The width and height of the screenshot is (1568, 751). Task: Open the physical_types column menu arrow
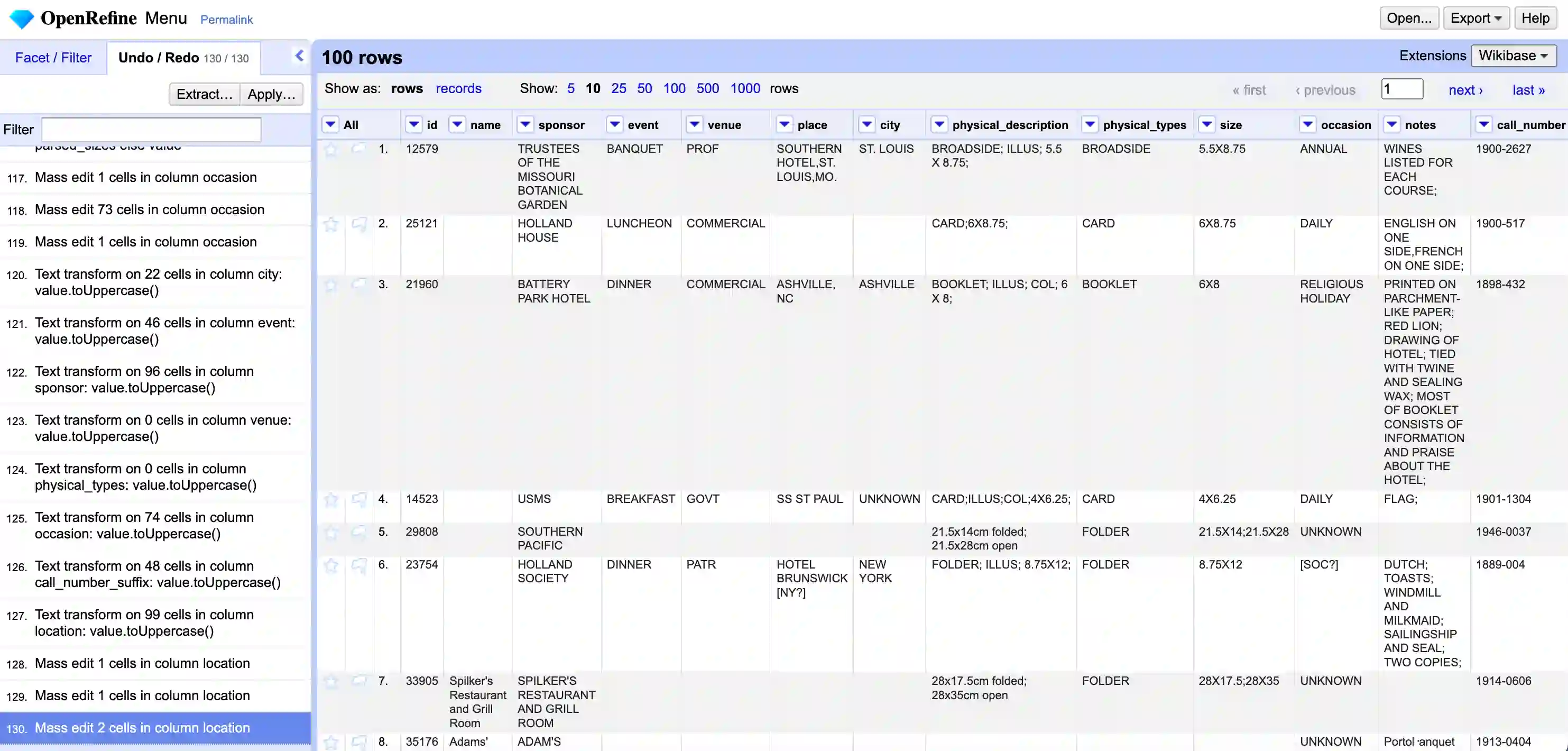1090,125
